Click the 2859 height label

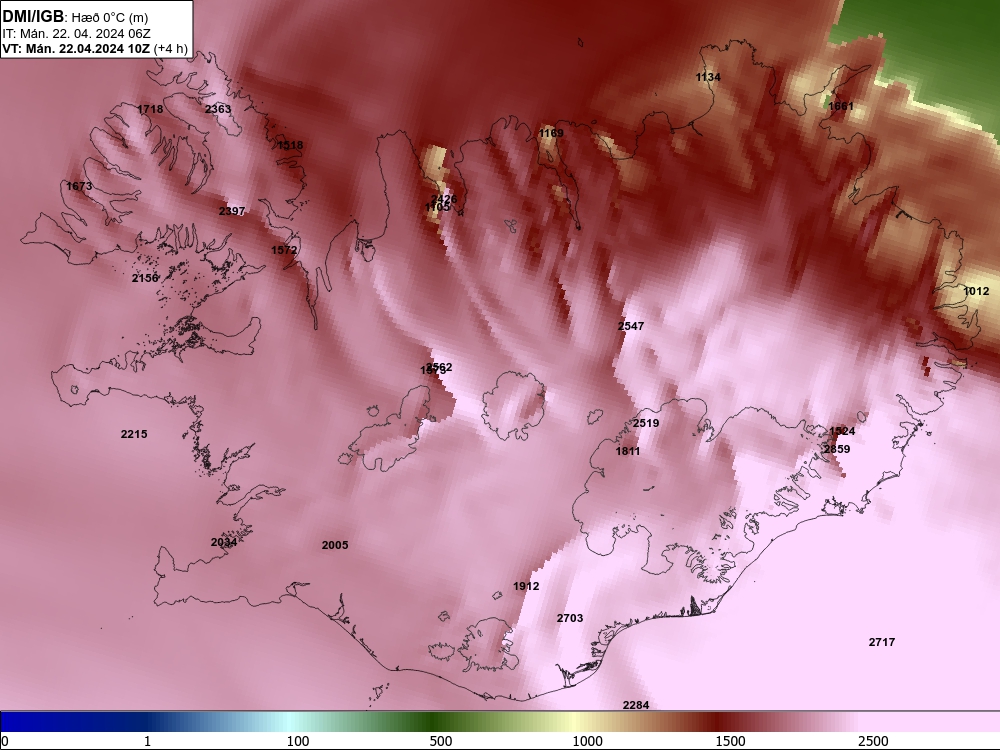tap(837, 449)
